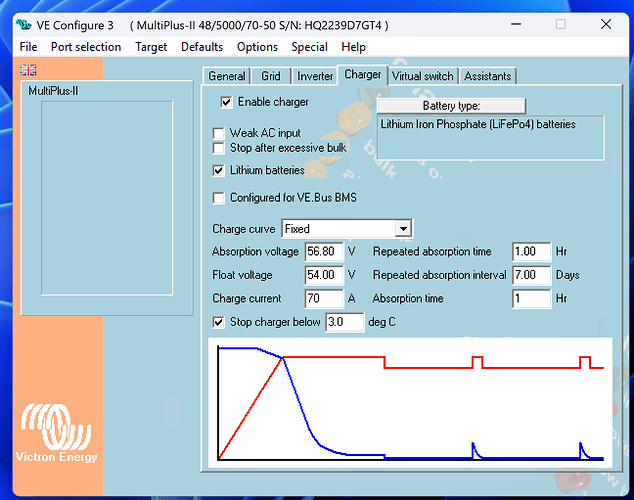Minimize the VE Configure window
The image size is (634, 500).
click(516, 24)
